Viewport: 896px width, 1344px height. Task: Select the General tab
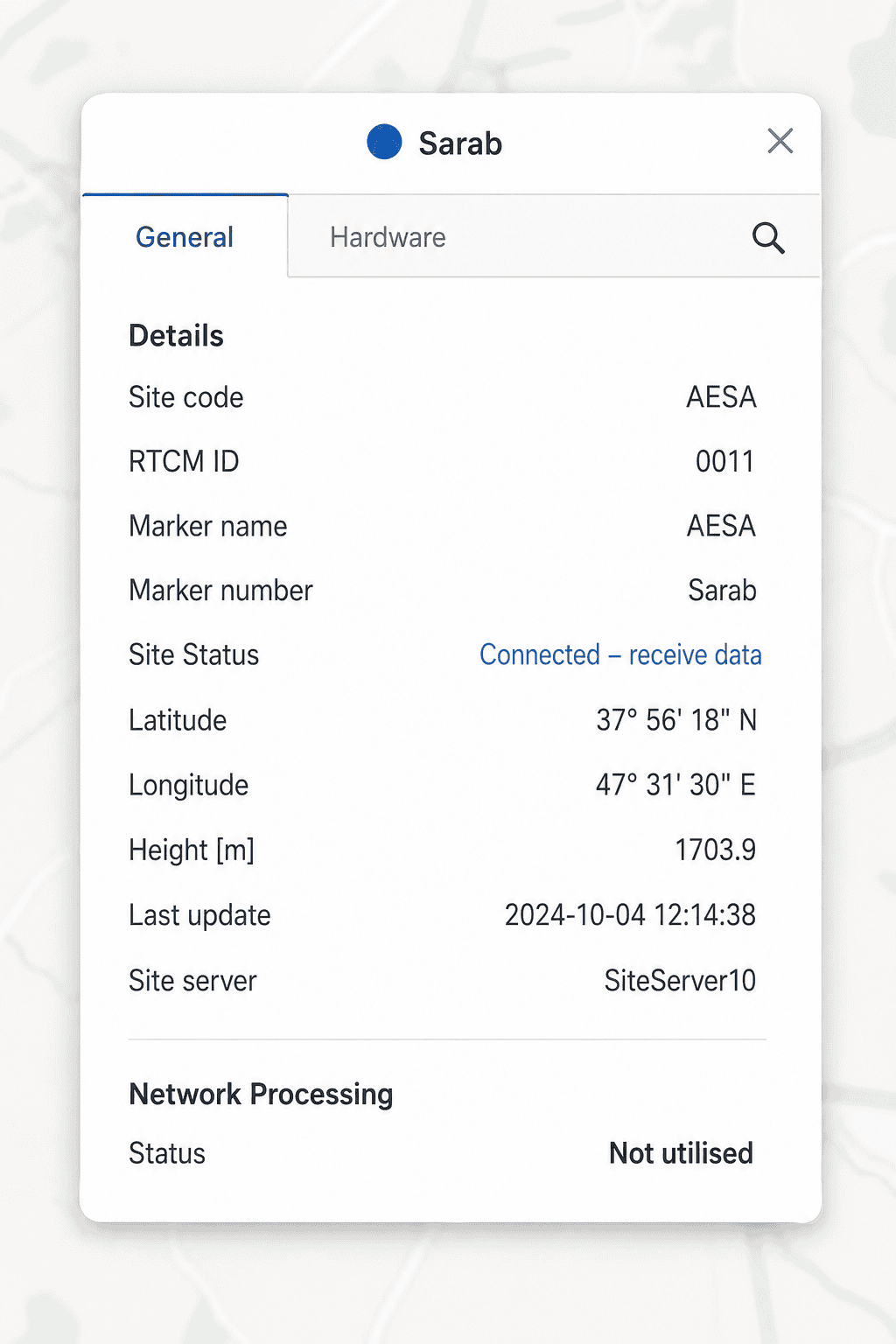coord(185,237)
